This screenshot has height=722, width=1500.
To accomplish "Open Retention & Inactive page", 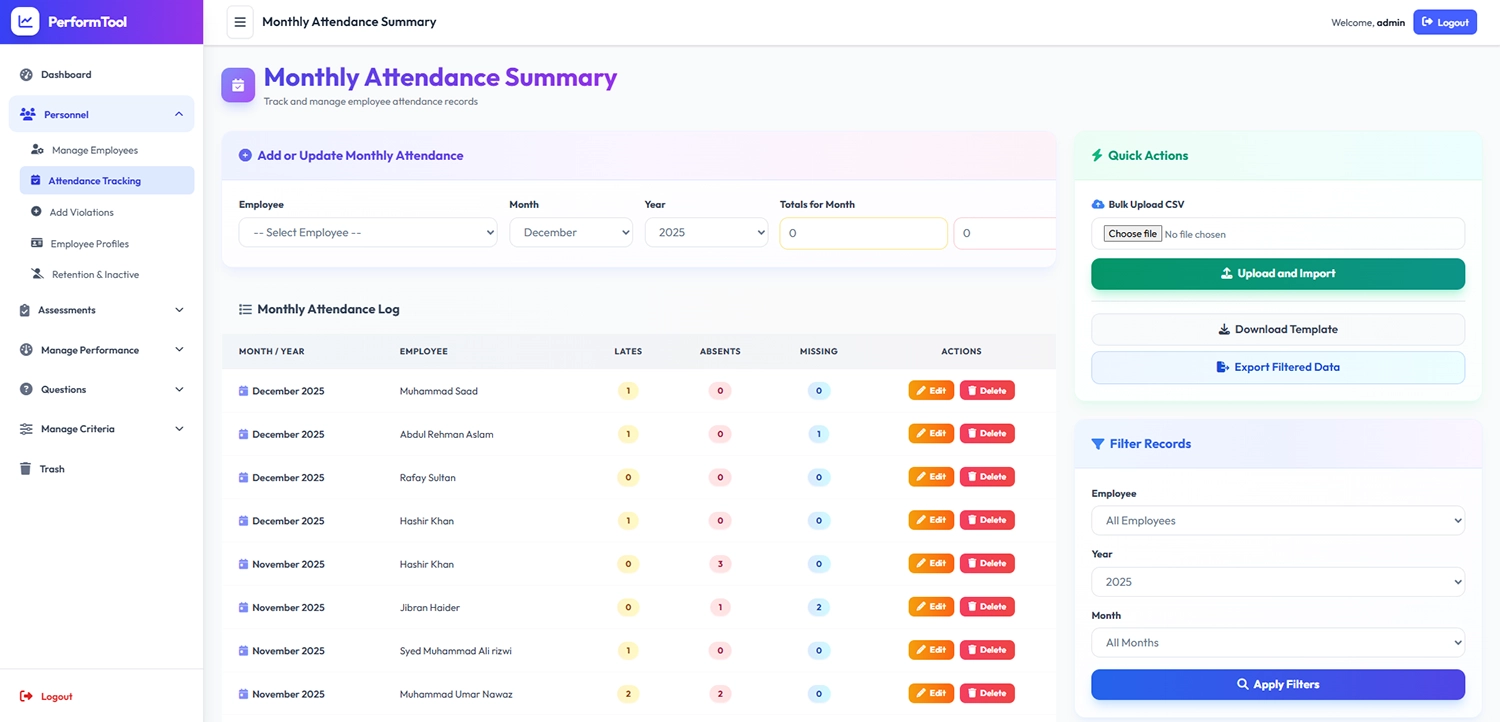I will pos(107,274).
